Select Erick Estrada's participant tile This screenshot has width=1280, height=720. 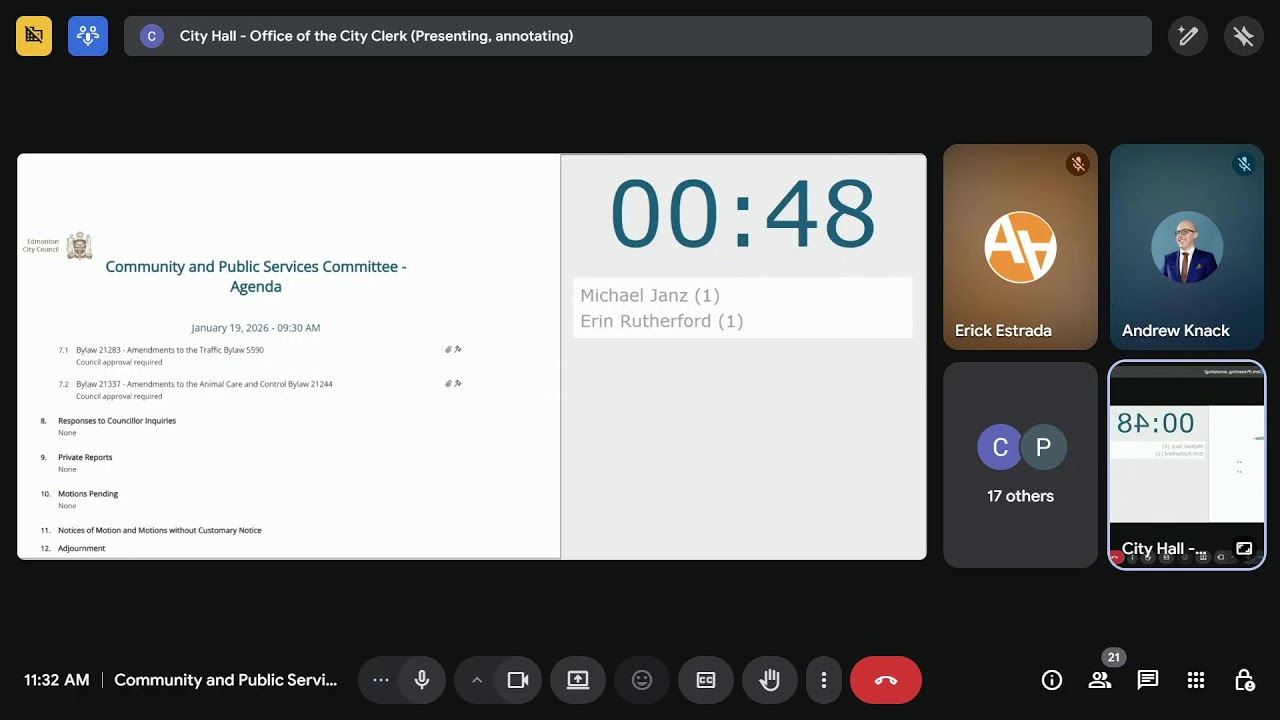point(1020,247)
